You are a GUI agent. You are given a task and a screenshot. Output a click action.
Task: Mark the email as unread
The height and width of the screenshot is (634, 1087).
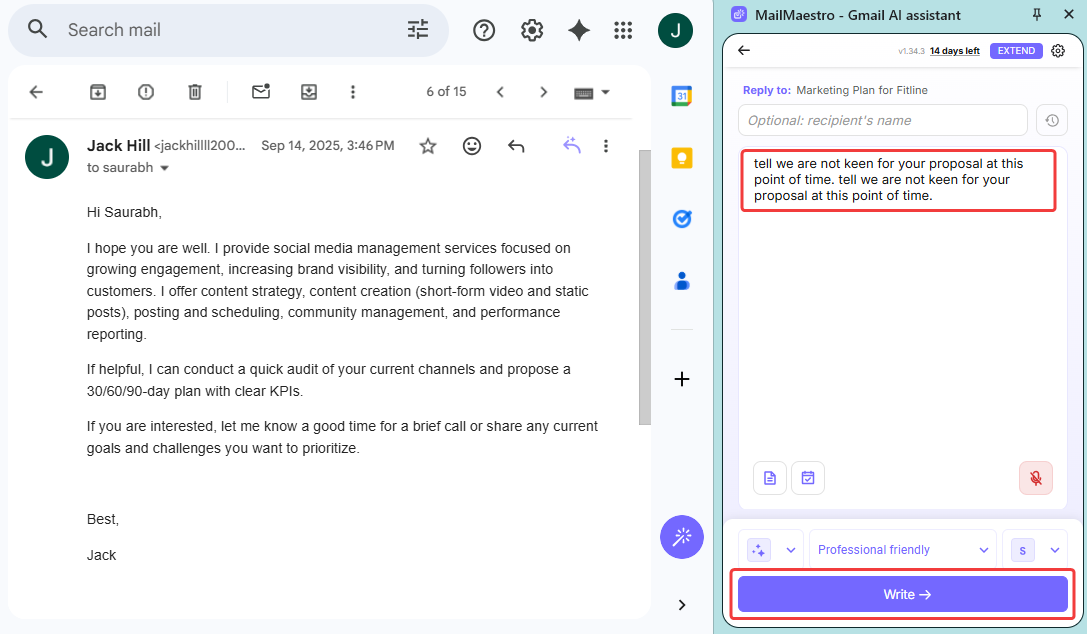(x=261, y=92)
